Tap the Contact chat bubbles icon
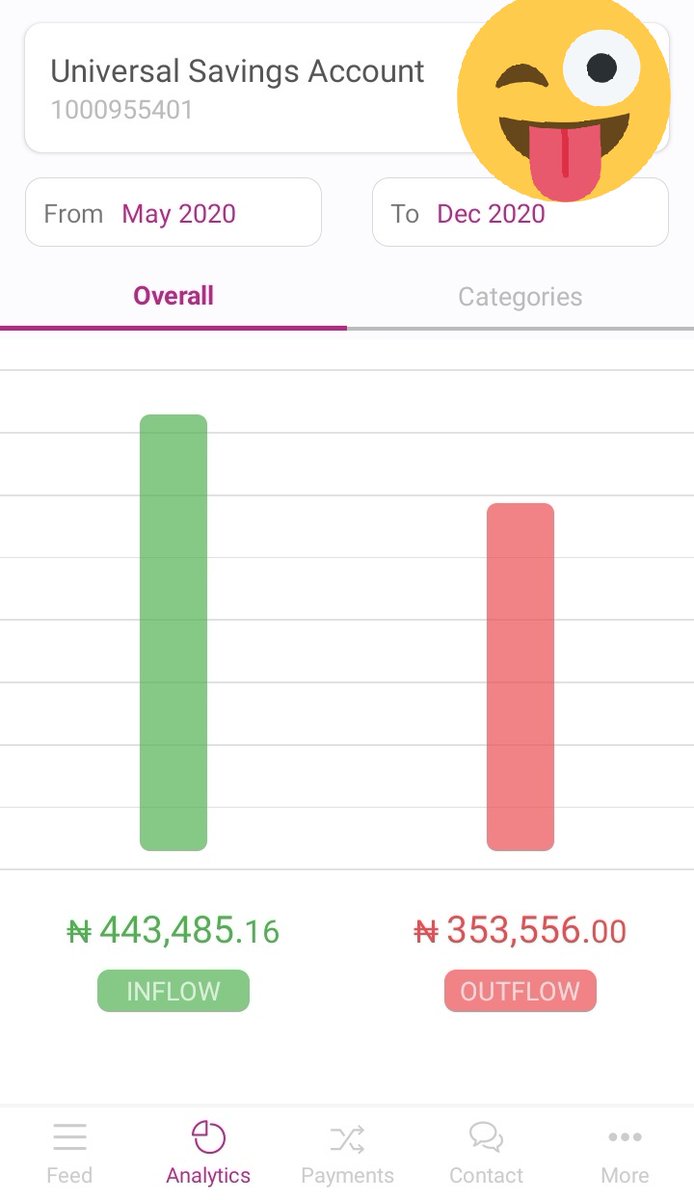Image resolution: width=694 pixels, height=1200 pixels. 486,1138
